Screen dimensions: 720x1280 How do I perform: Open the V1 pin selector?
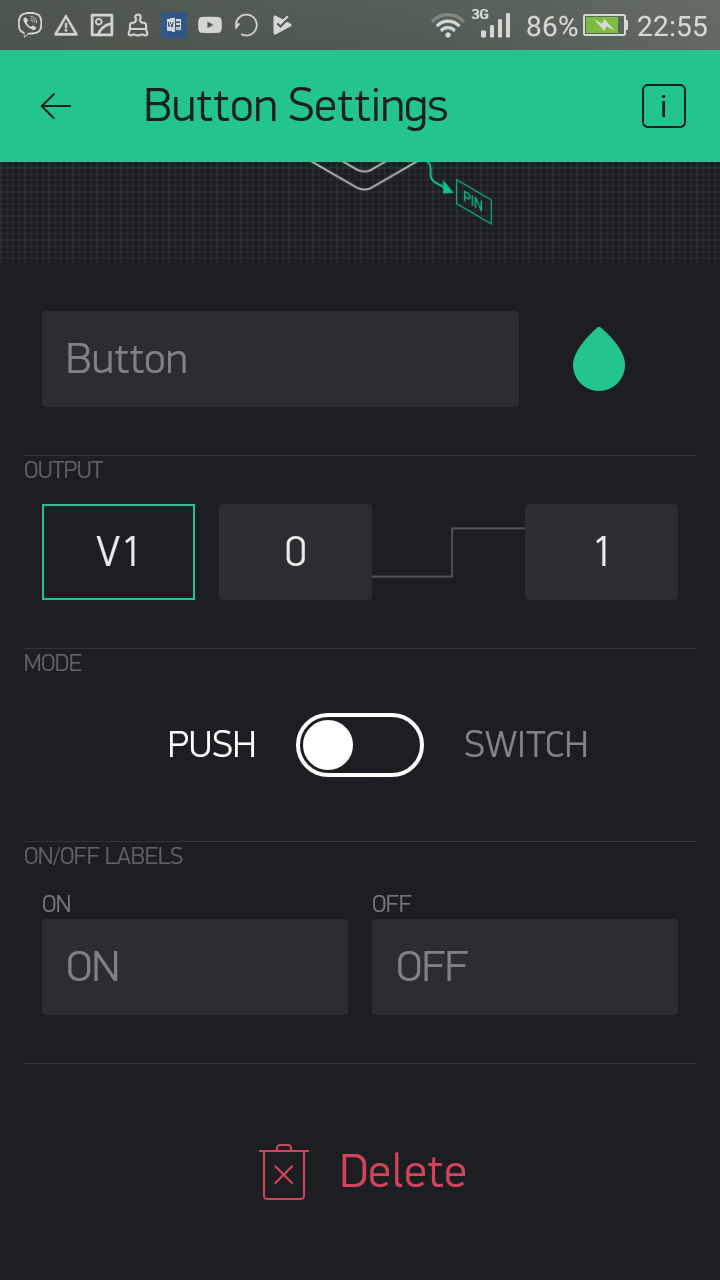(x=118, y=552)
